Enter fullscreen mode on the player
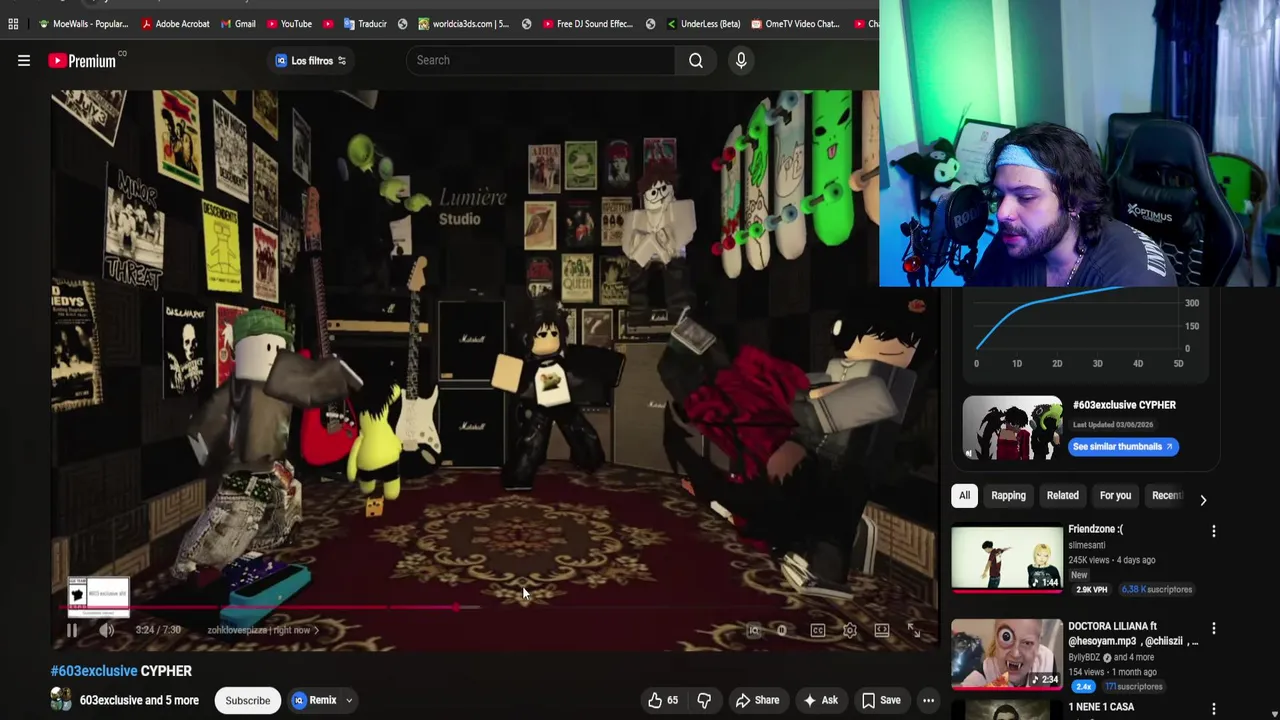 pyautogui.click(x=914, y=630)
